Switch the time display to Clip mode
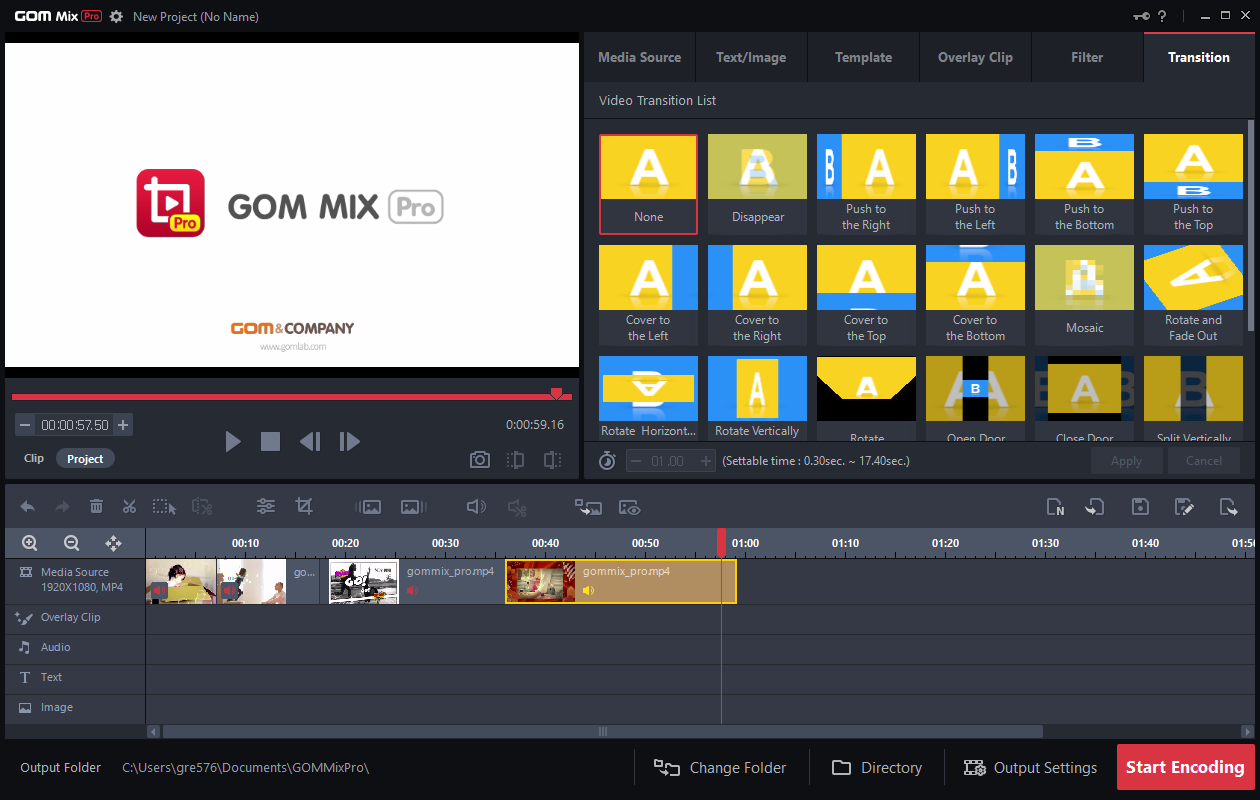This screenshot has width=1260, height=800. point(33,458)
